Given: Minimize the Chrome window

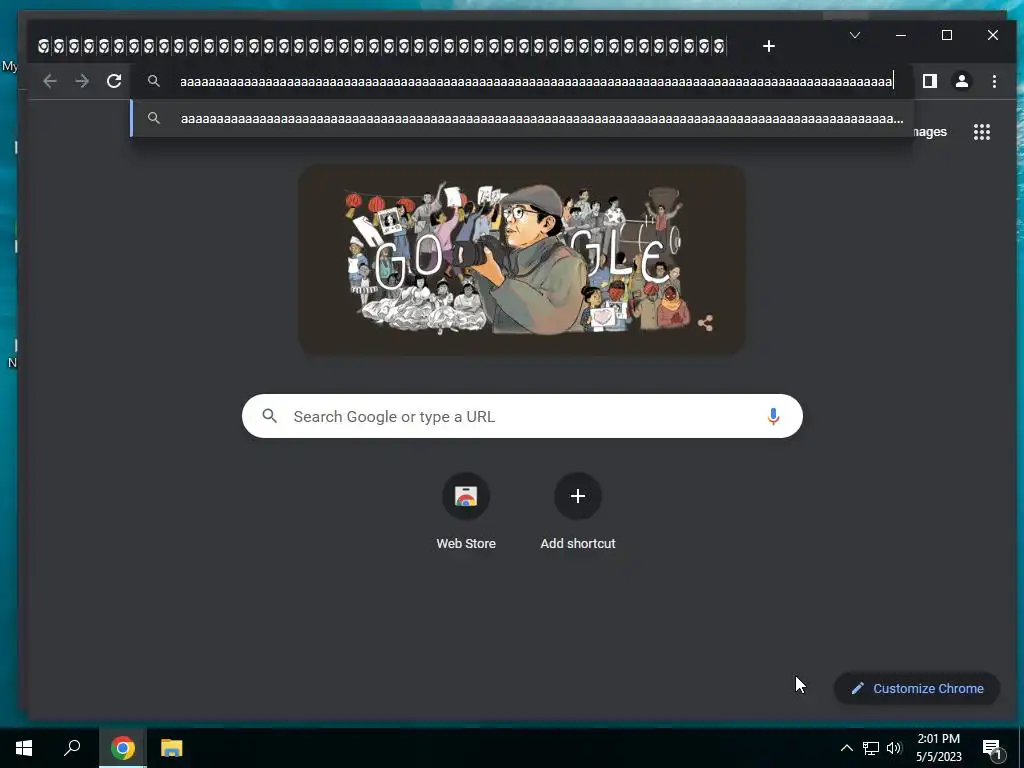Looking at the screenshot, I should tap(901, 35).
